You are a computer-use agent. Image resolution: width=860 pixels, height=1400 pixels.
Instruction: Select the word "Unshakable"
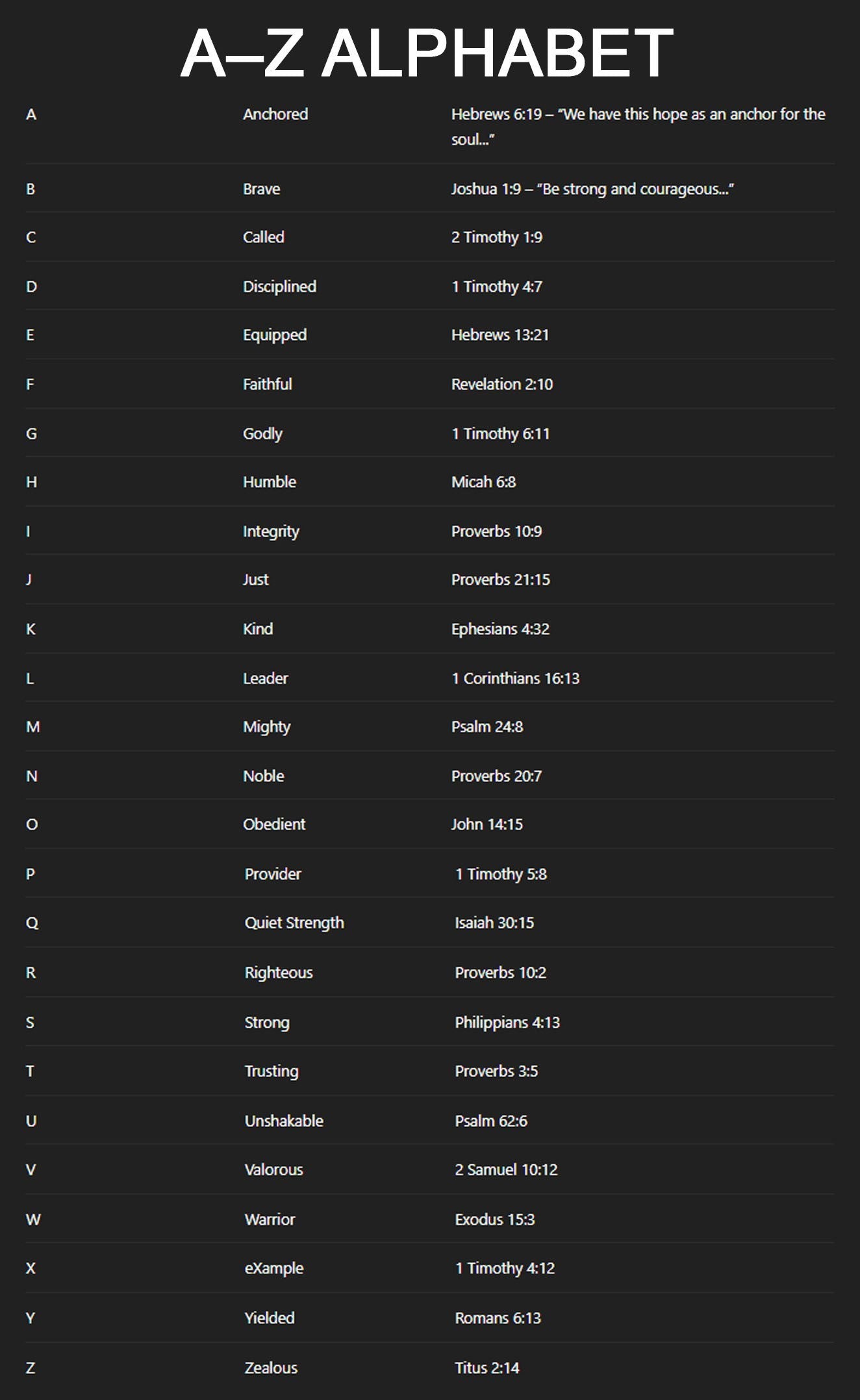pyautogui.click(x=284, y=1121)
